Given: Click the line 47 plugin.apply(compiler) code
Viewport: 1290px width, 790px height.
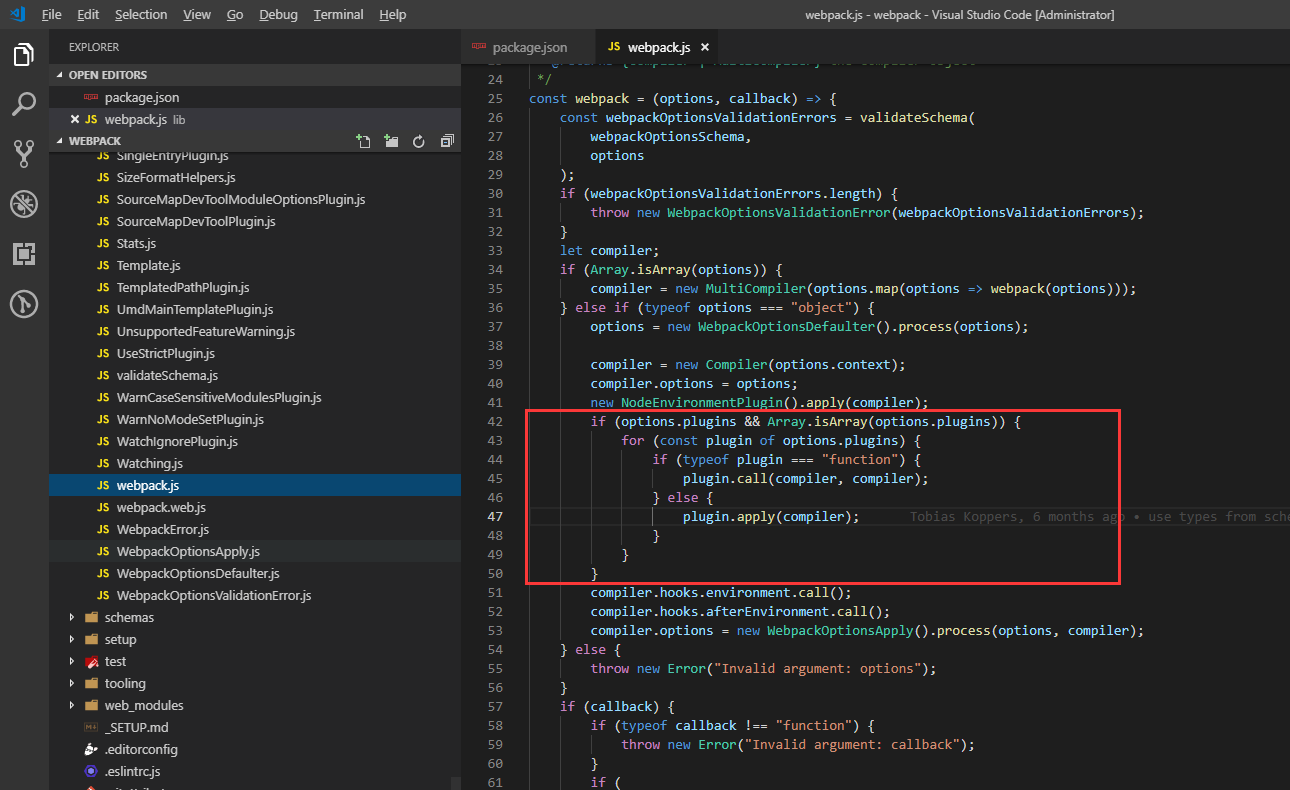Looking at the screenshot, I should pos(770,517).
